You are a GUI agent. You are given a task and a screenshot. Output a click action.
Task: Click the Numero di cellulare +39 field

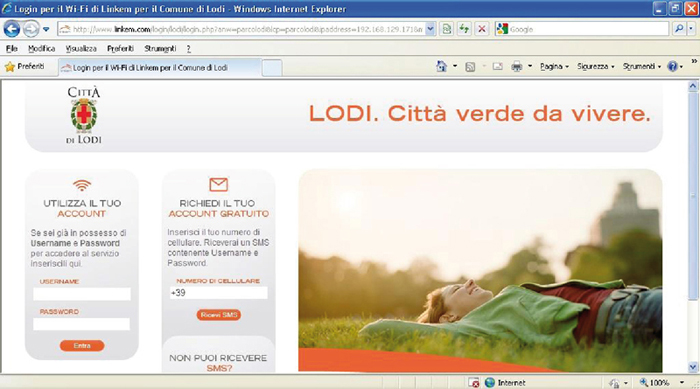coord(218,293)
